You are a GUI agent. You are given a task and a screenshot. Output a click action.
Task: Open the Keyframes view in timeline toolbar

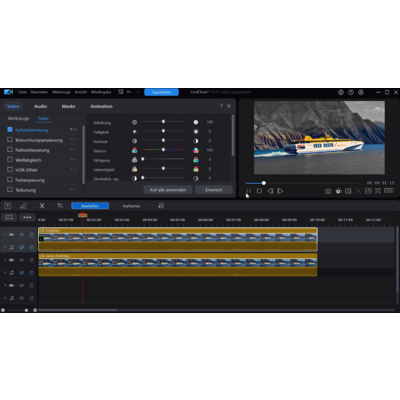[131, 206]
